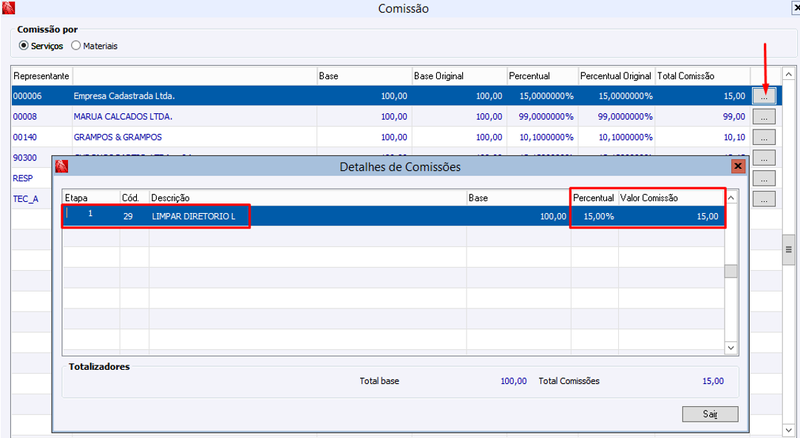Open details button for GRAMPOS & GRAMPOS row
Screen dimensions: 800x438
[x=764, y=137]
